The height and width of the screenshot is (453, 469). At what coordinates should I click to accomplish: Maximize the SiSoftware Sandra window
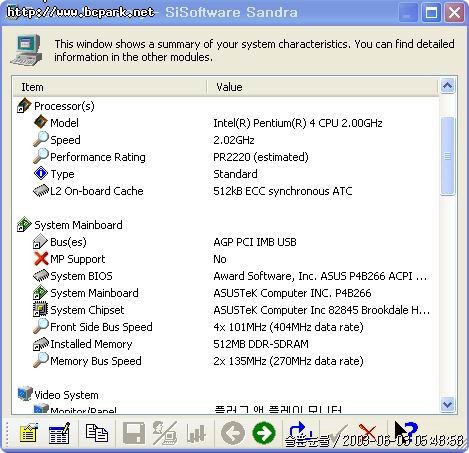(431, 13)
